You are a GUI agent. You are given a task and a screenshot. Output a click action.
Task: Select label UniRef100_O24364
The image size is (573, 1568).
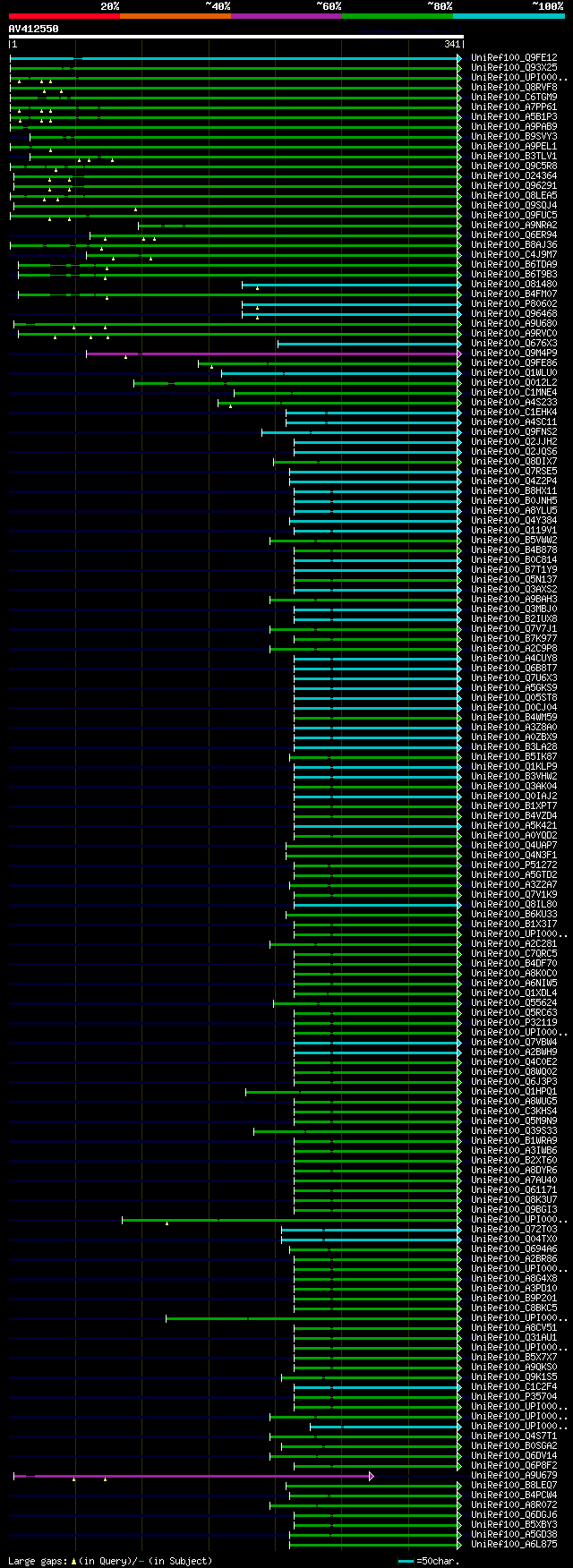514,176
